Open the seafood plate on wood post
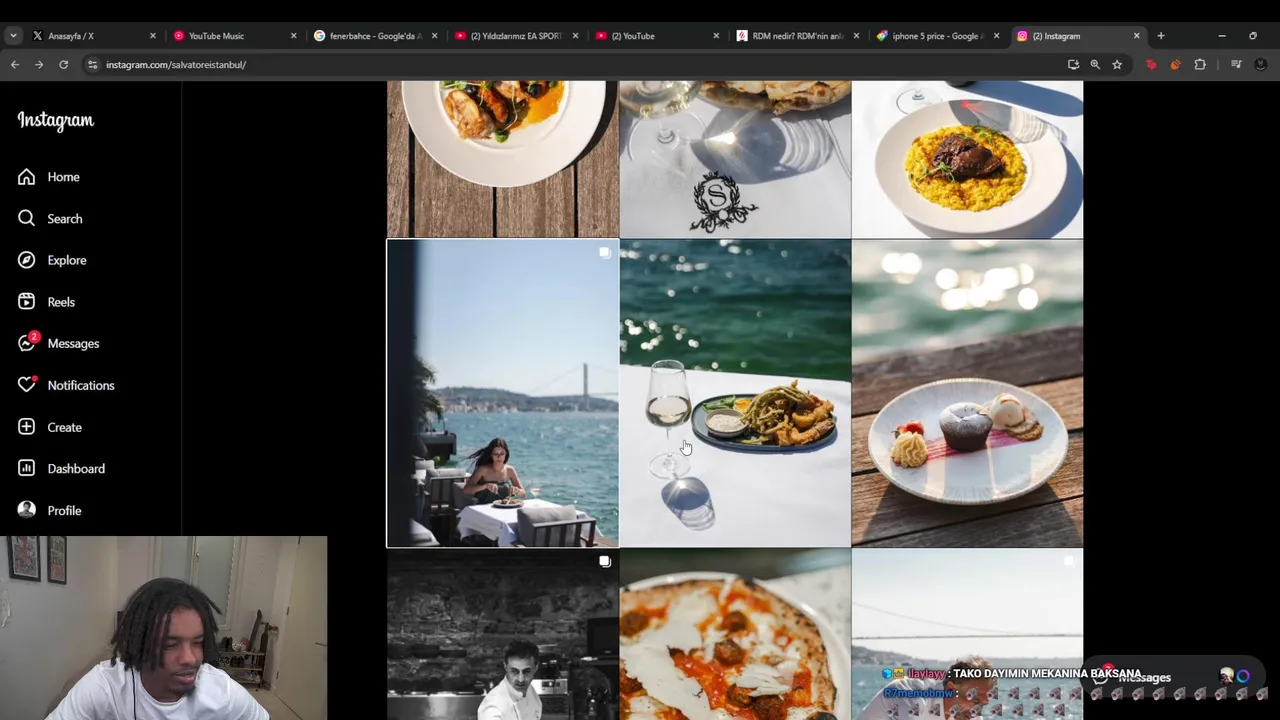The height and width of the screenshot is (720, 1280). pos(503,159)
